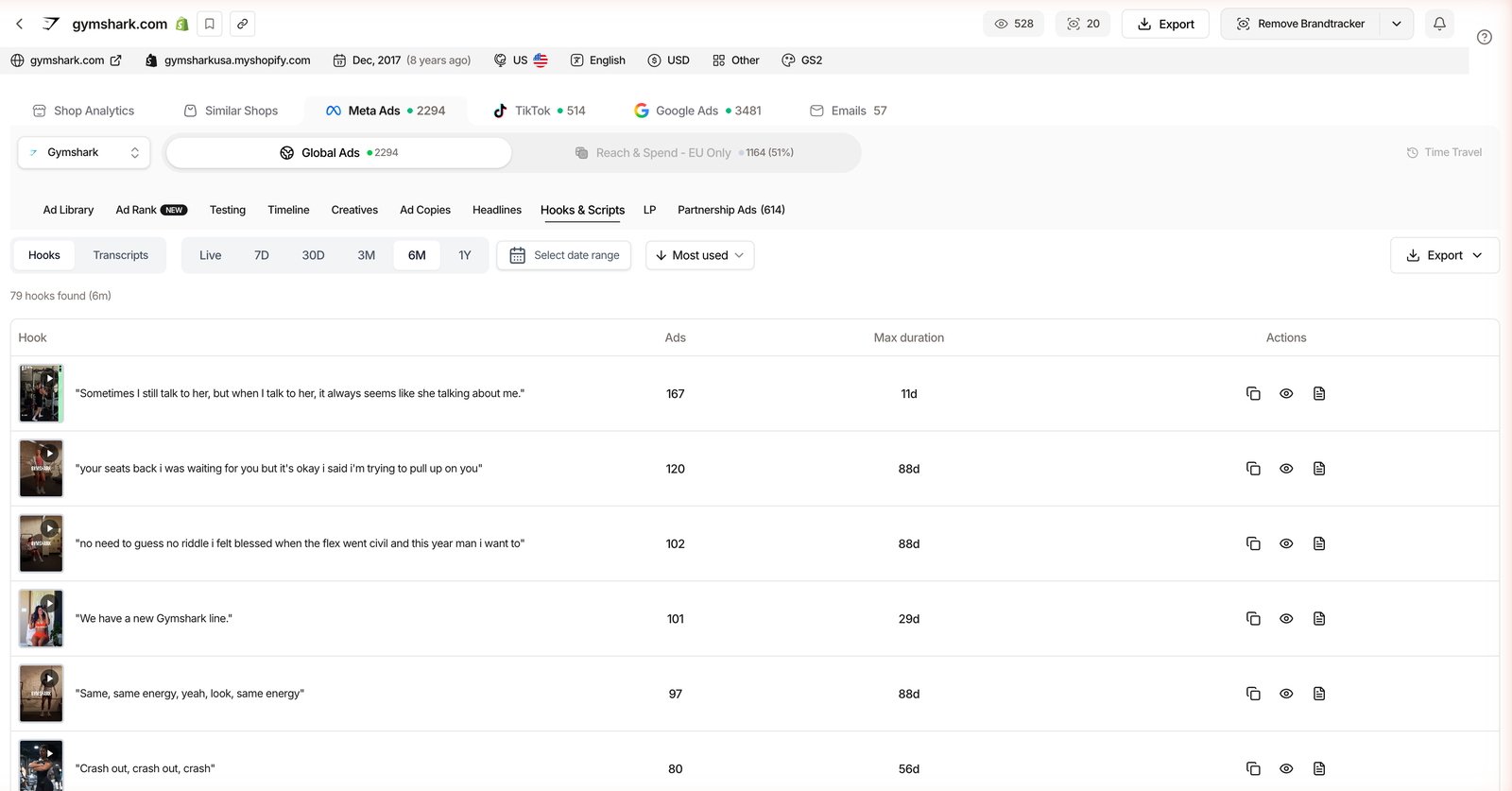Copy the 'Sometimes I still talk' hook
1512x791 pixels.
[1253, 393]
